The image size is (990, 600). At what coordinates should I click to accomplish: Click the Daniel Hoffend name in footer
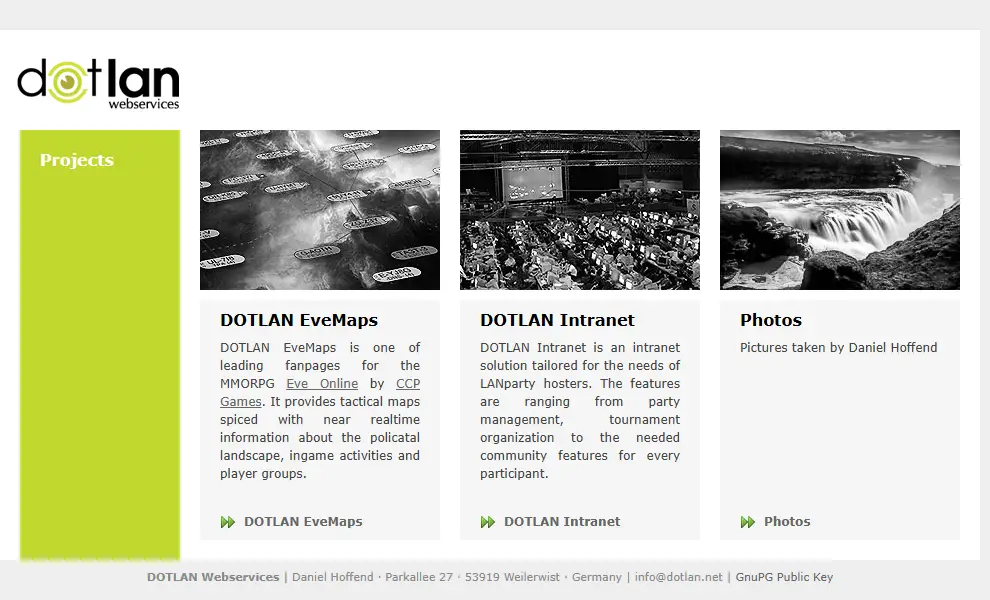click(333, 577)
